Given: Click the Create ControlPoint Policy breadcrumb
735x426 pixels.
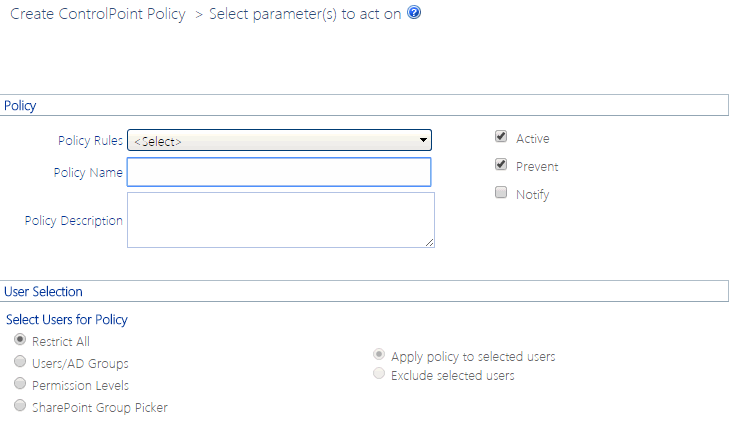Looking at the screenshot, I should click(x=97, y=15).
